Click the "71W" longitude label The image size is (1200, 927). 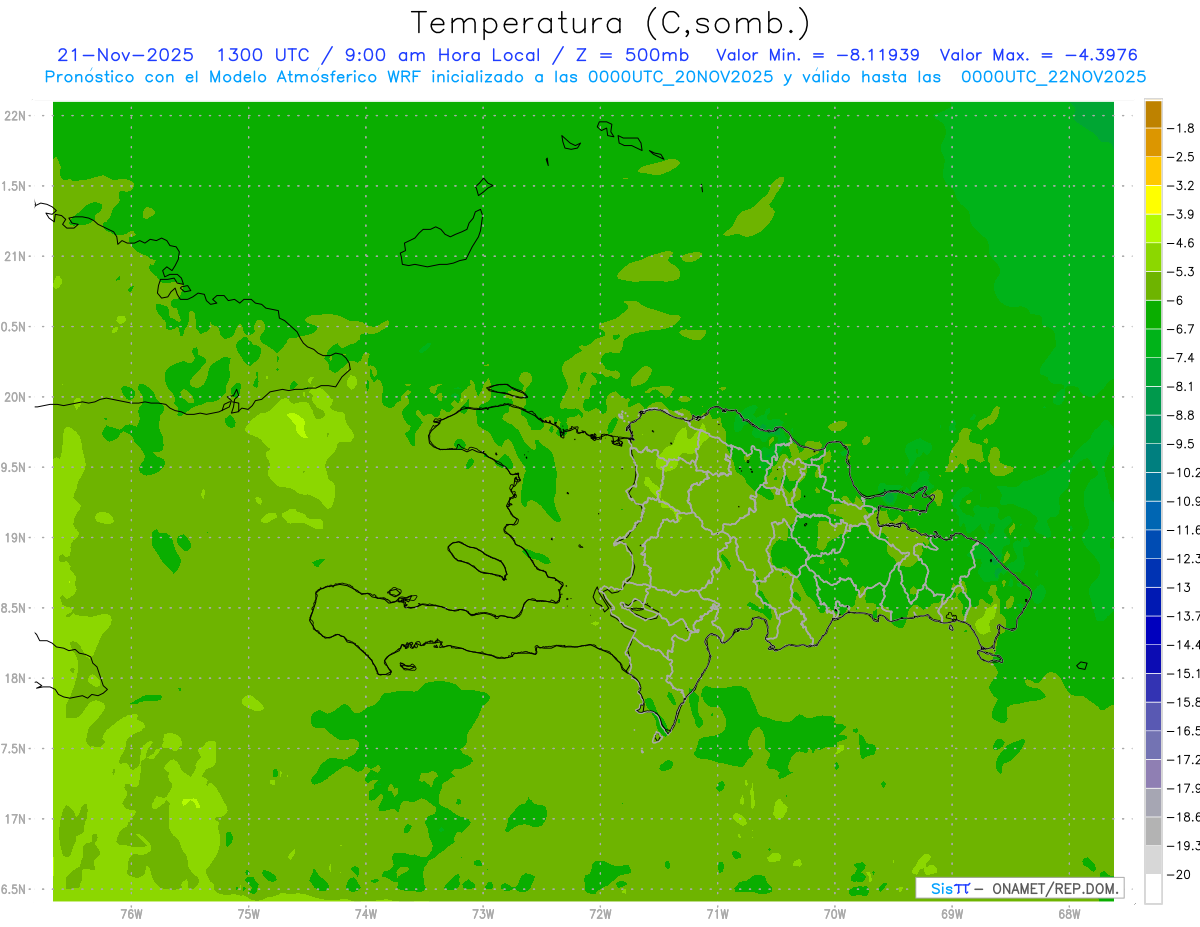pyautogui.click(x=717, y=914)
